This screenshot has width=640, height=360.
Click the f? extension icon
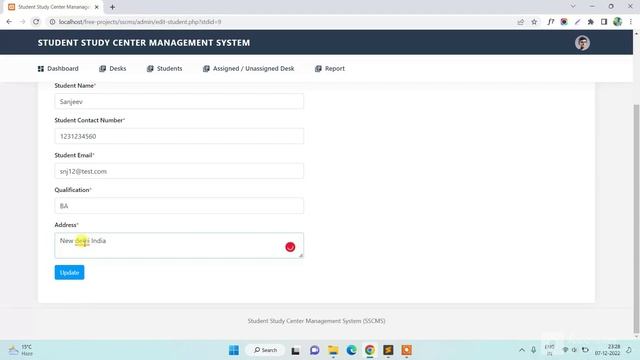click(550, 22)
